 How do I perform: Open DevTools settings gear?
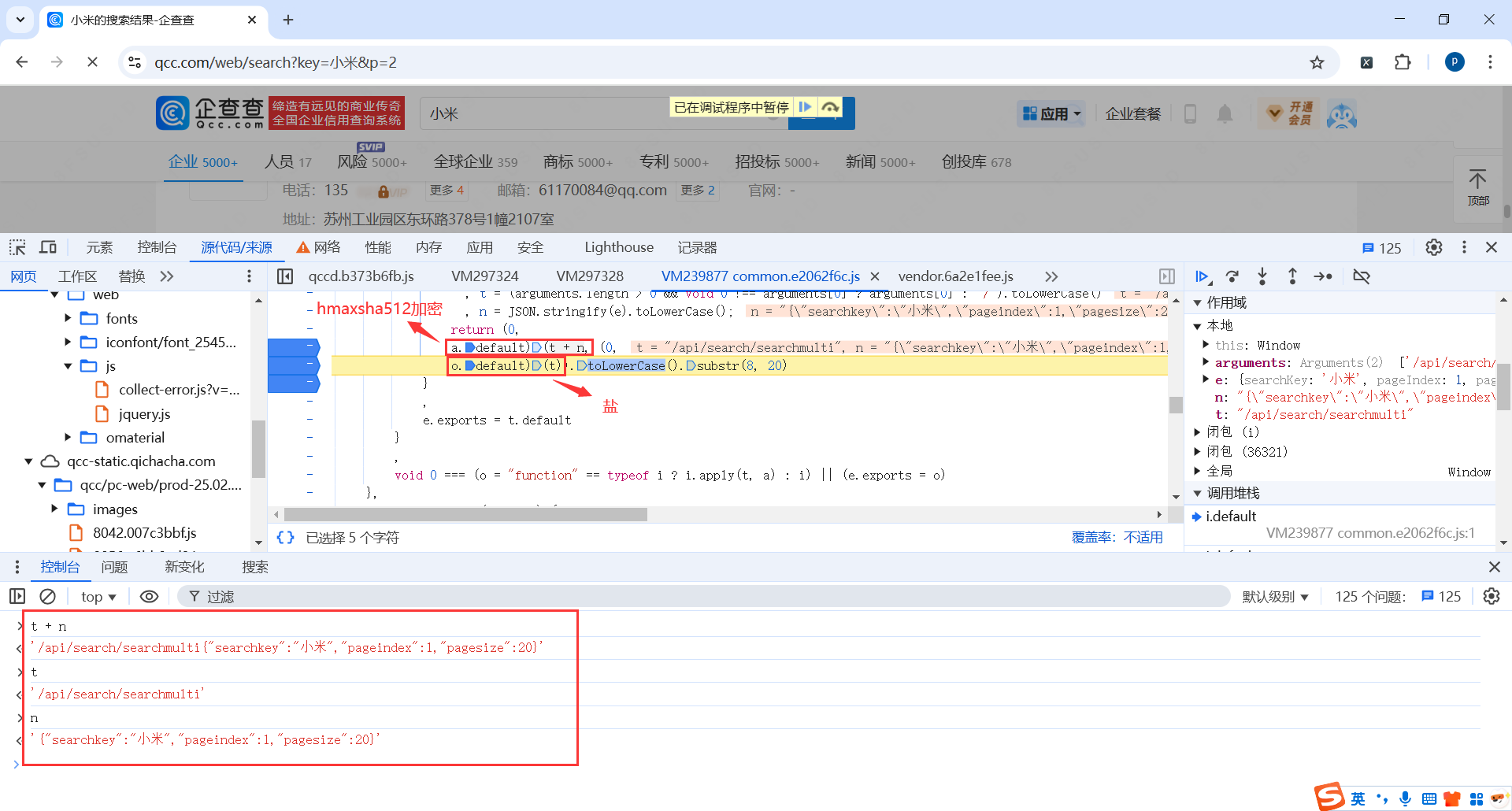tap(1434, 247)
